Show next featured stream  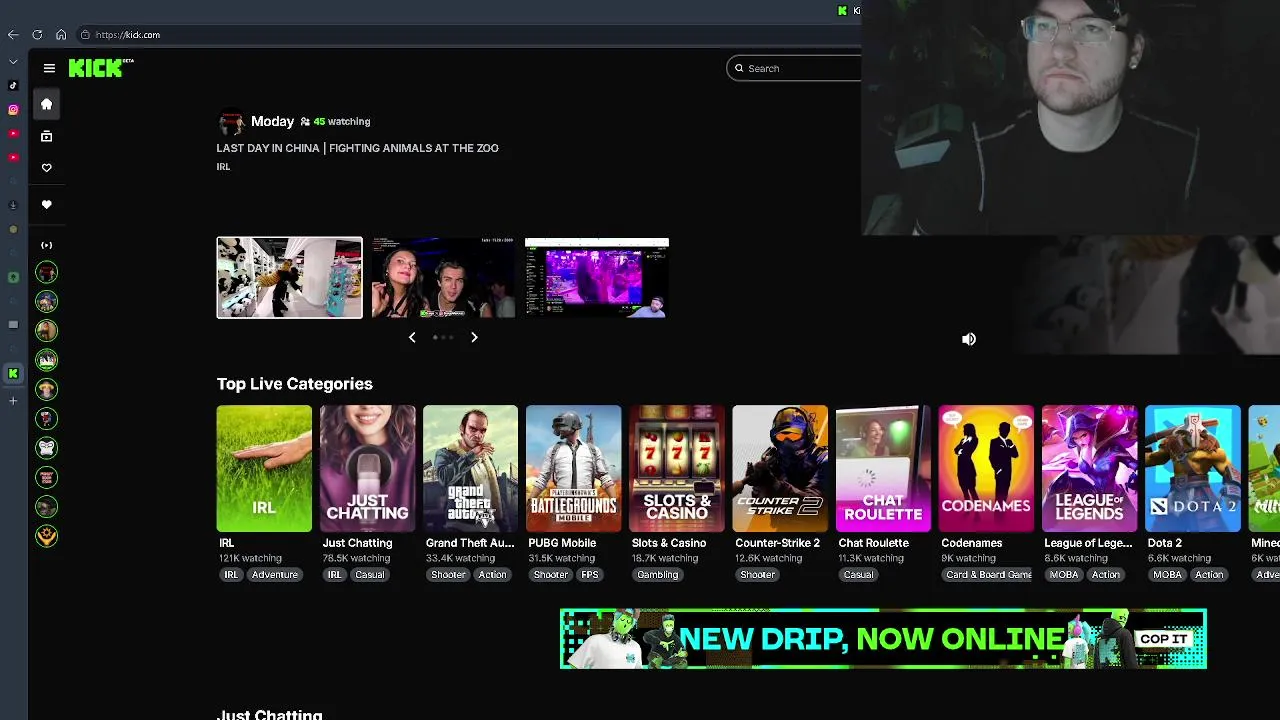tap(474, 338)
